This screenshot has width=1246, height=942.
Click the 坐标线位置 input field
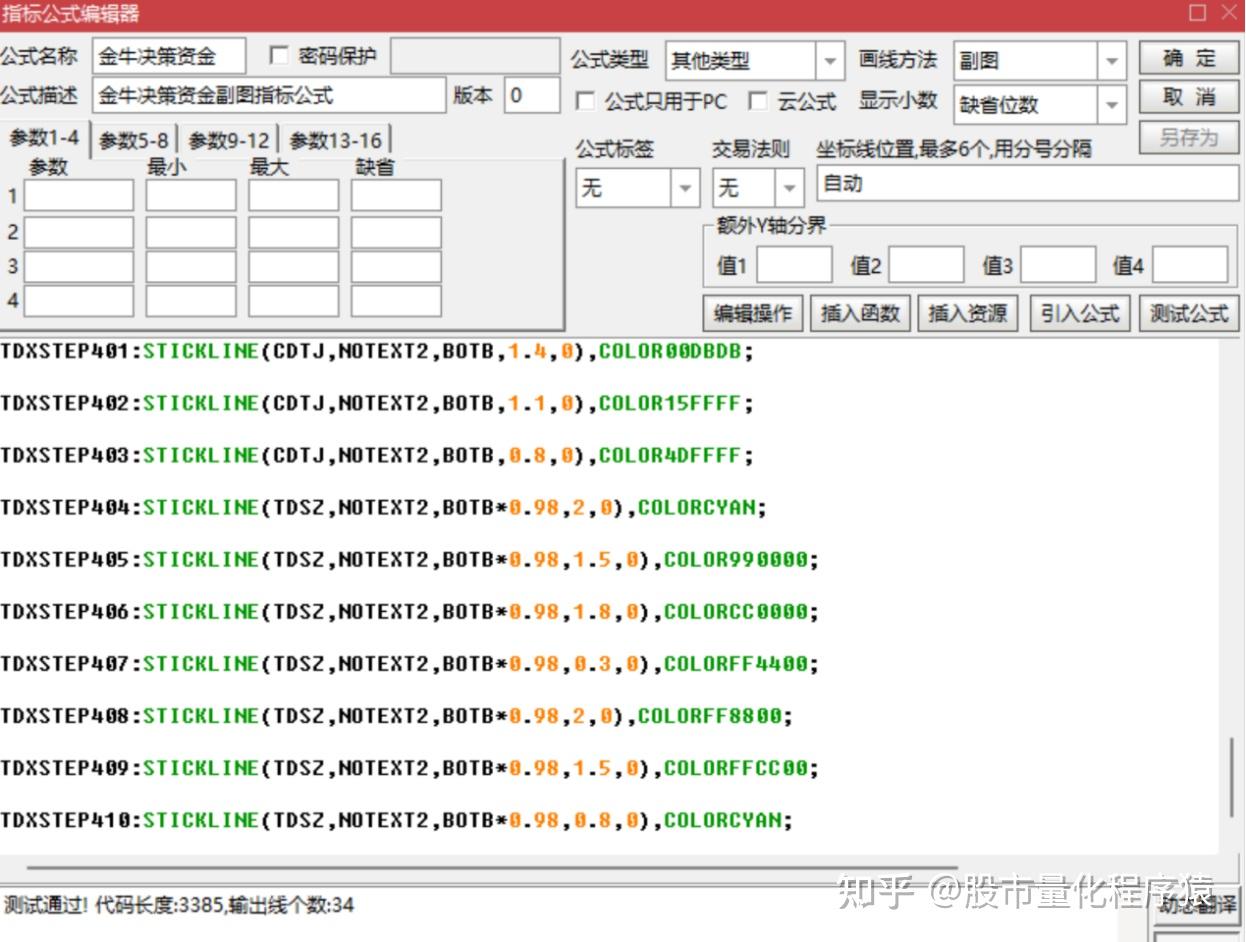1028,185
